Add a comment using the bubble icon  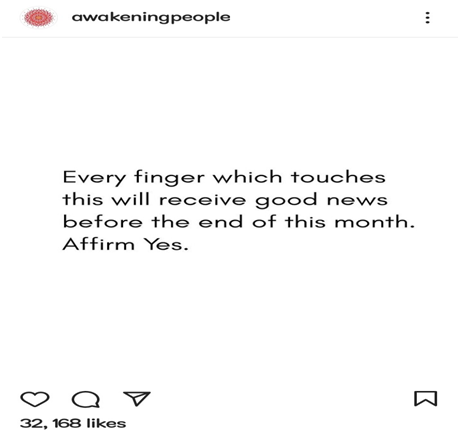pos(86,399)
